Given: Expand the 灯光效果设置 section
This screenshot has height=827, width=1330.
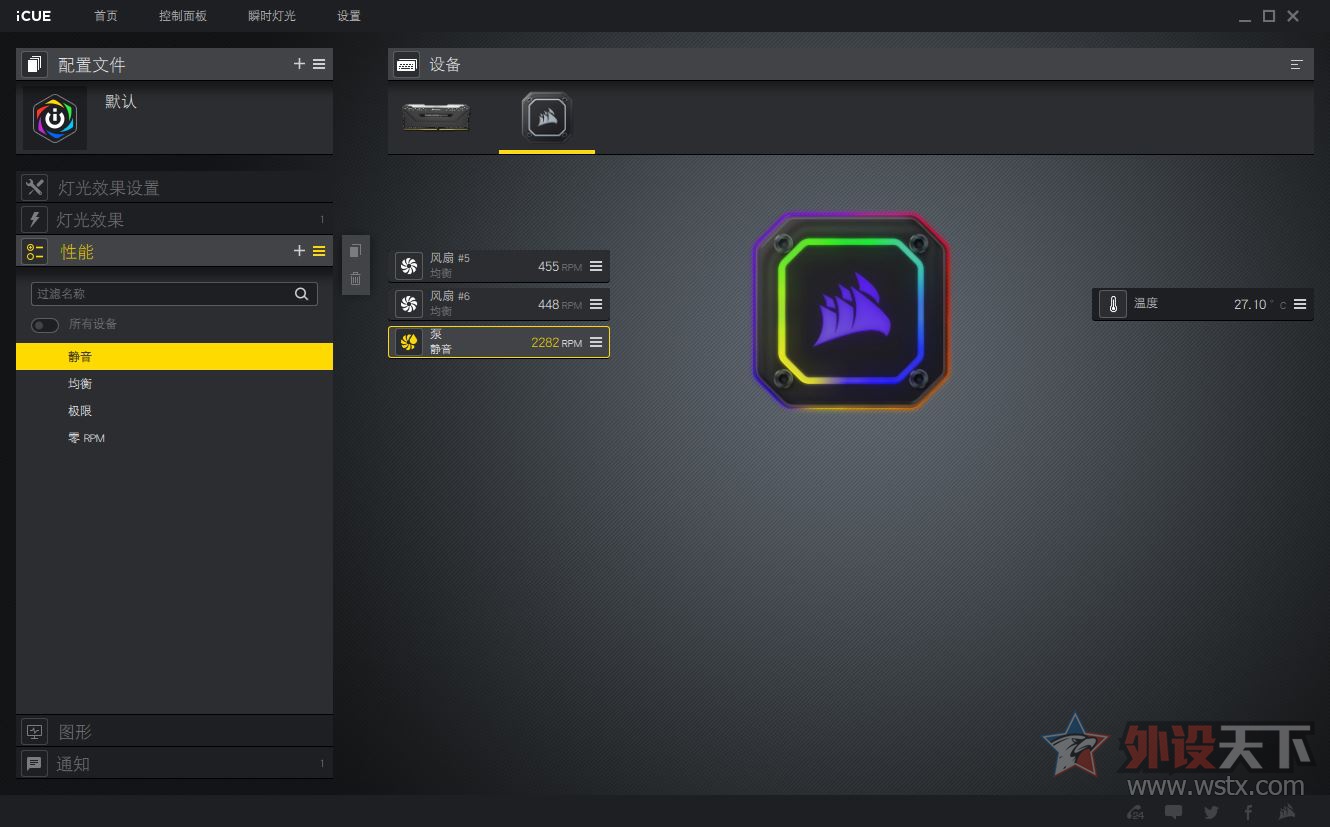Looking at the screenshot, I should tap(174, 187).
